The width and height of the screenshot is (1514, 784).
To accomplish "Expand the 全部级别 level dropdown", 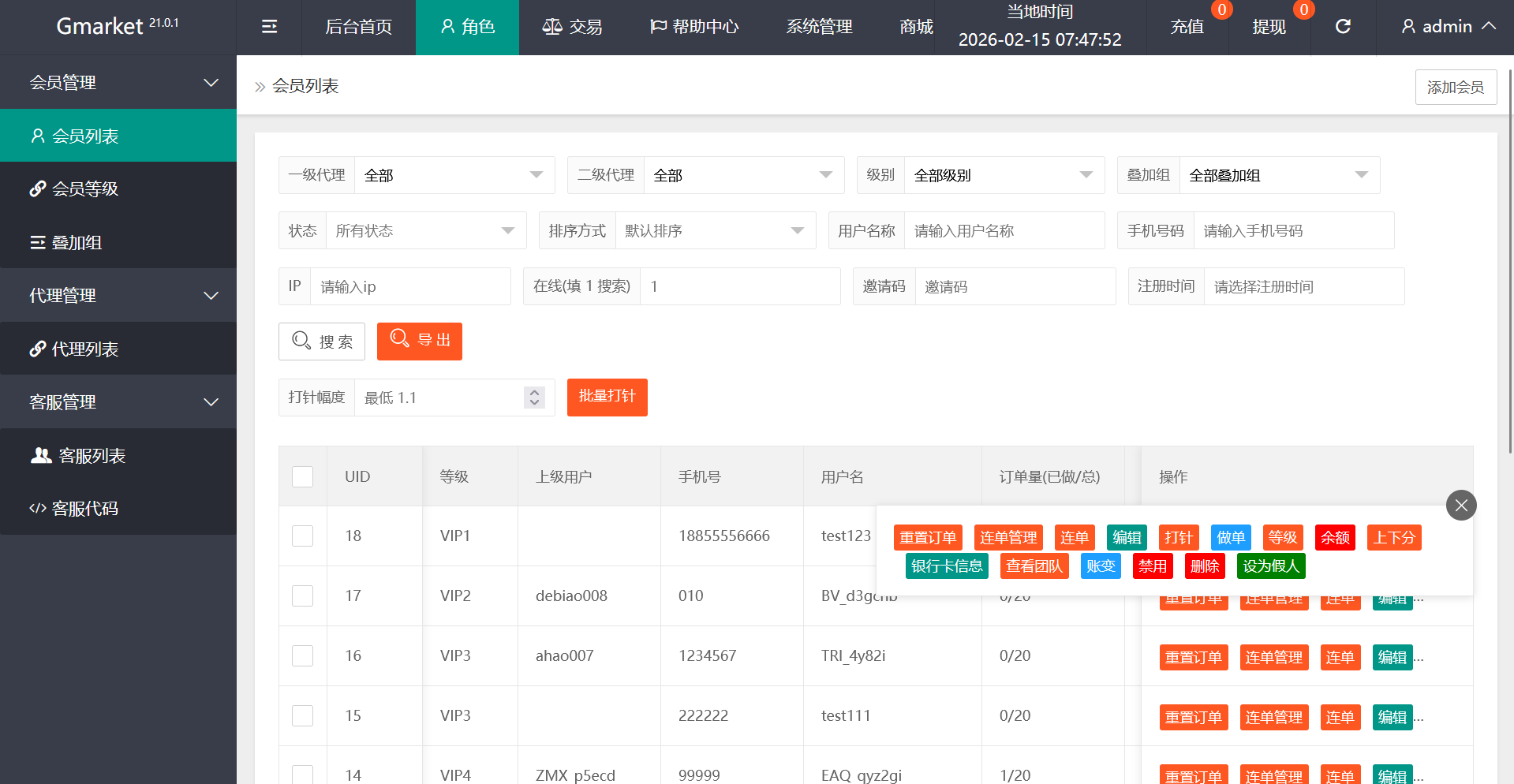I will [x=1002, y=175].
